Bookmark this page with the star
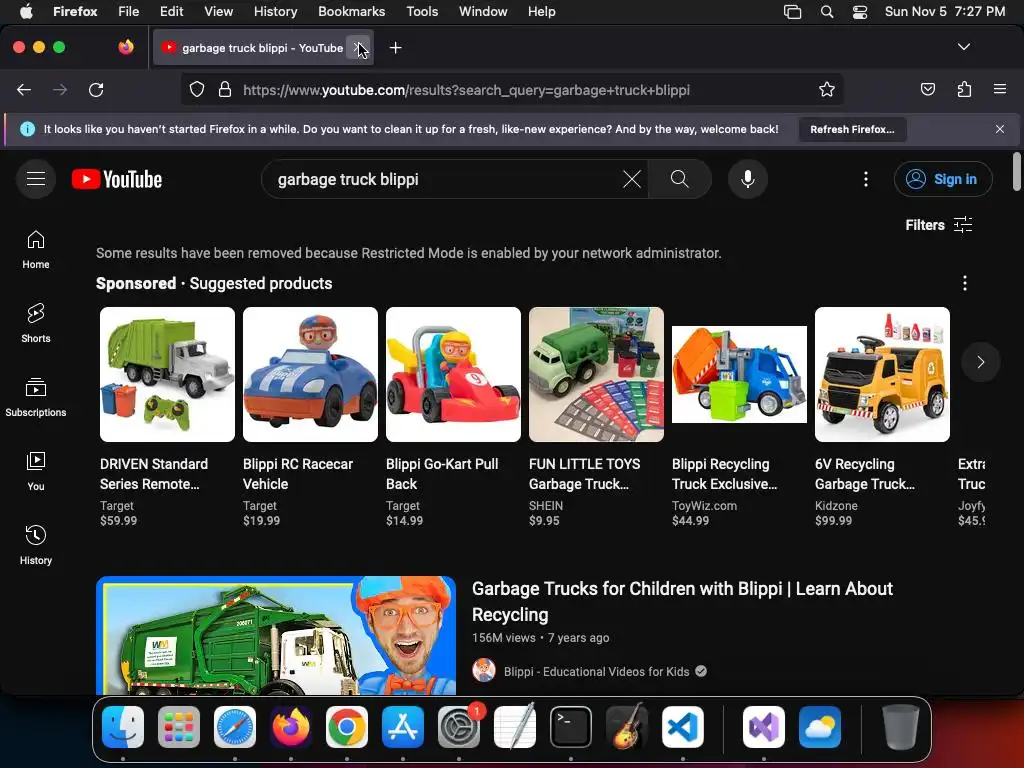1024x768 pixels. (x=827, y=89)
